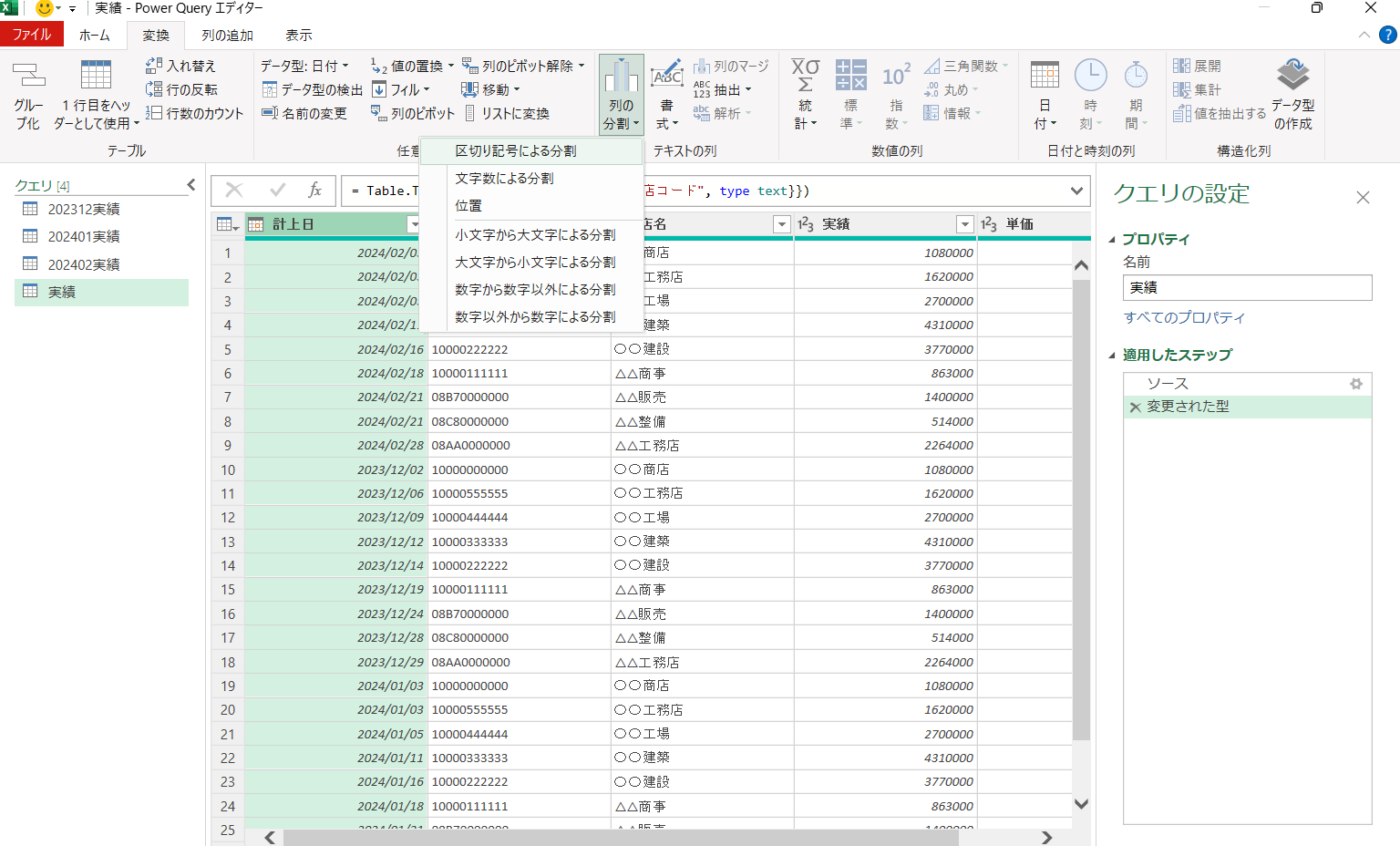Screen dimensions: 1400x846
Task: Click リストに変換
Action: pyautogui.click(x=507, y=113)
